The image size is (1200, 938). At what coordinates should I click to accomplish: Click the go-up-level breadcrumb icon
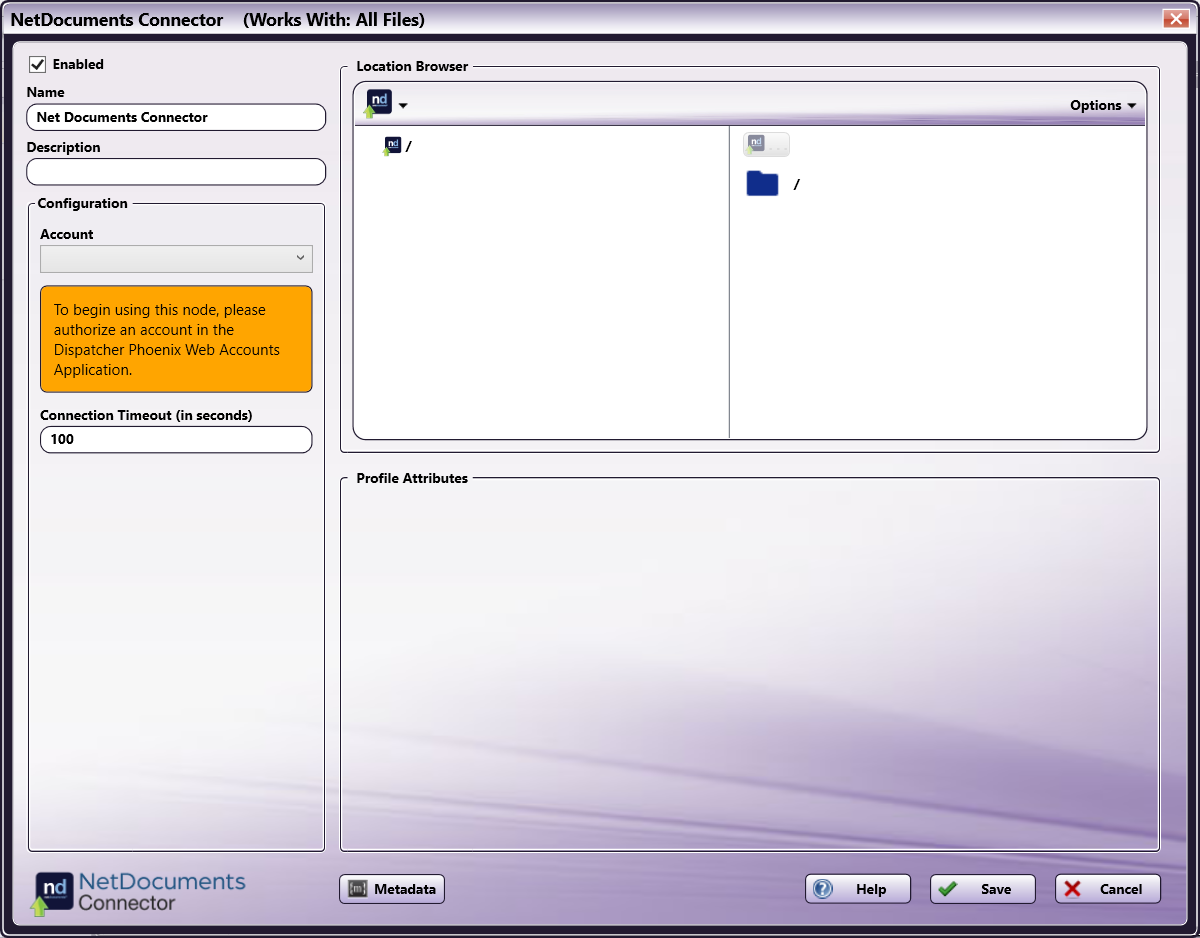click(766, 144)
